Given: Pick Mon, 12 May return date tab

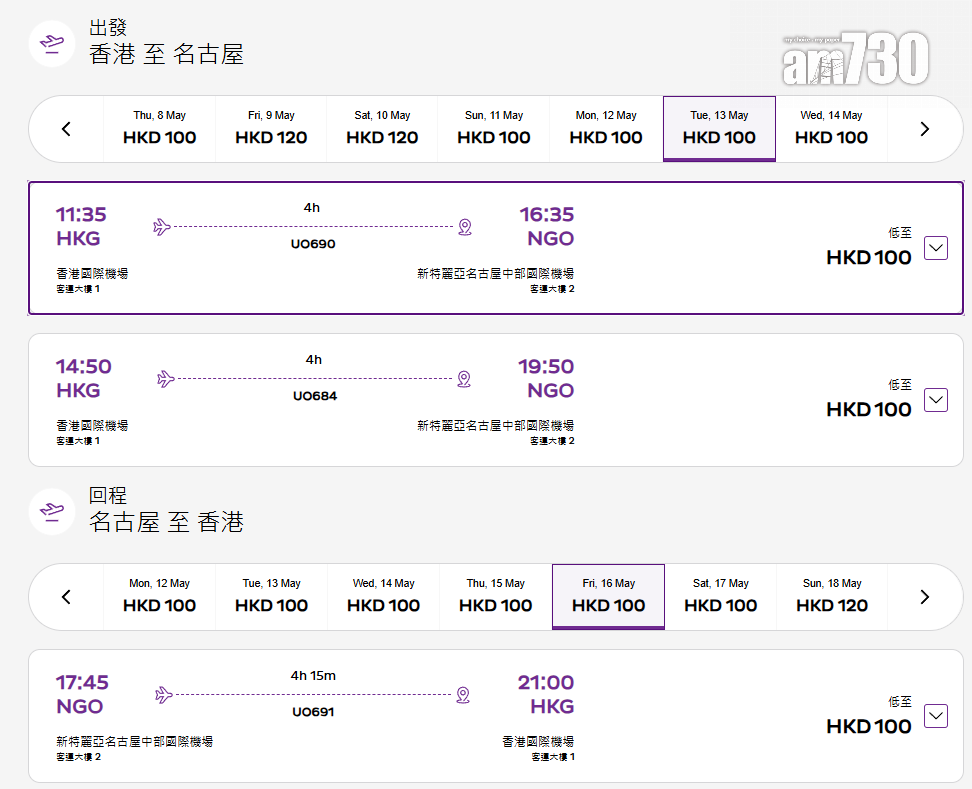Looking at the screenshot, I should (x=160, y=597).
